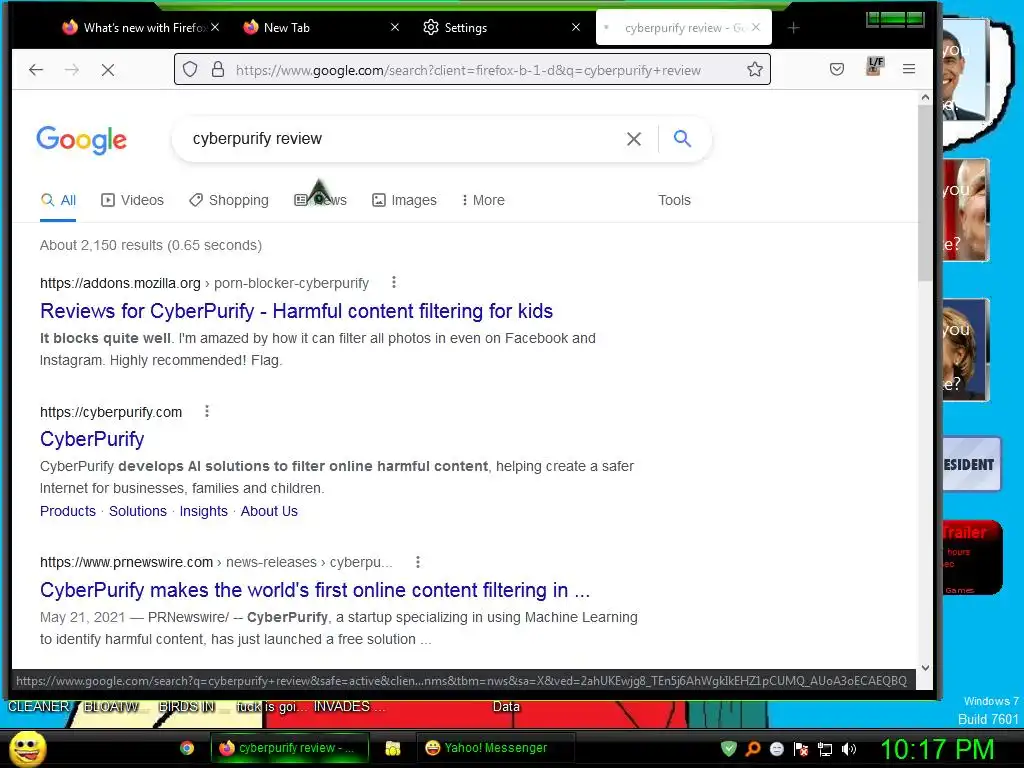Click the Google magnifier search button
The image size is (1024, 768).
(682, 138)
